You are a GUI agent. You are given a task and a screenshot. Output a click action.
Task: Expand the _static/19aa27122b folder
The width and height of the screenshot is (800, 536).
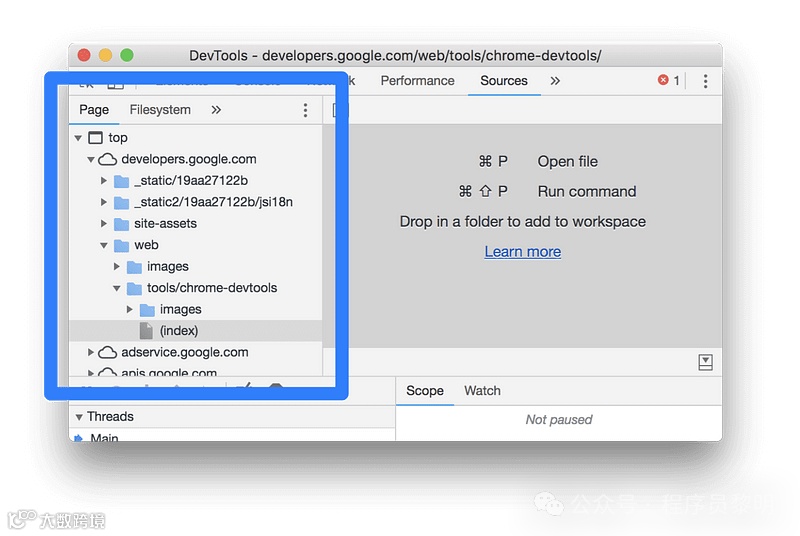click(104, 181)
